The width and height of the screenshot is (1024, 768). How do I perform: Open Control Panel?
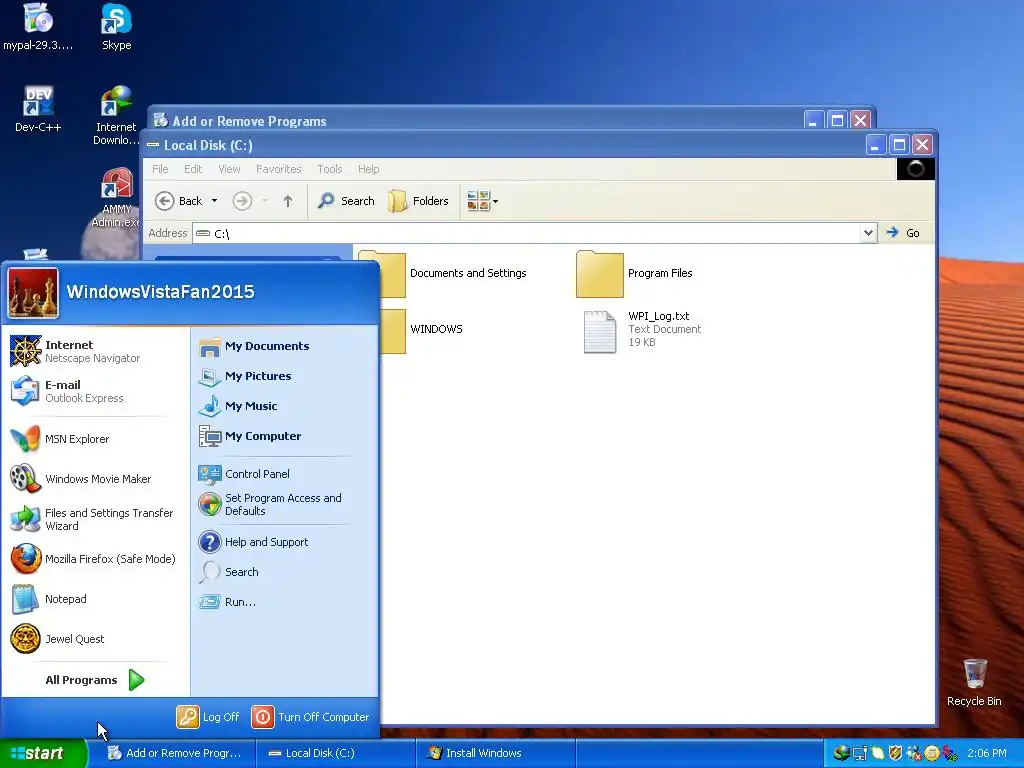244,474
